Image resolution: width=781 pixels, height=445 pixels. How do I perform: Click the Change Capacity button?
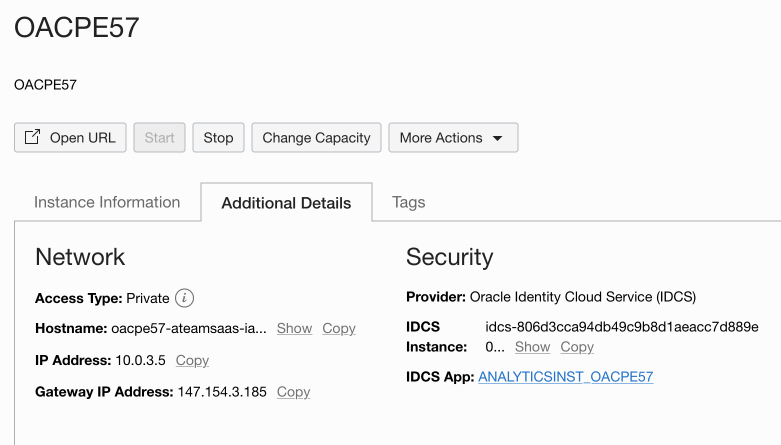316,138
